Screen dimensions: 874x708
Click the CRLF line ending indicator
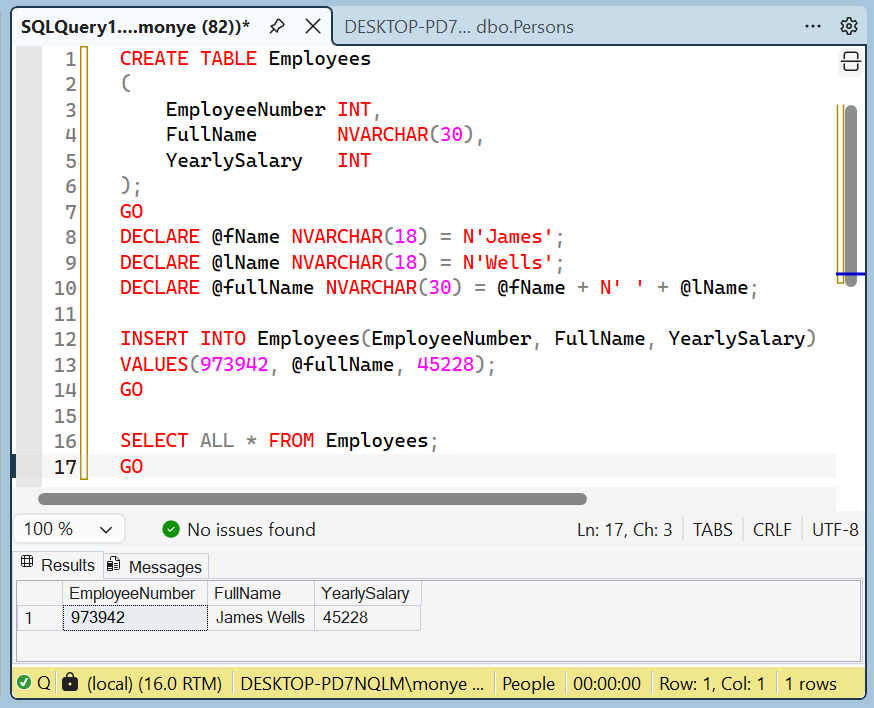coord(772,530)
